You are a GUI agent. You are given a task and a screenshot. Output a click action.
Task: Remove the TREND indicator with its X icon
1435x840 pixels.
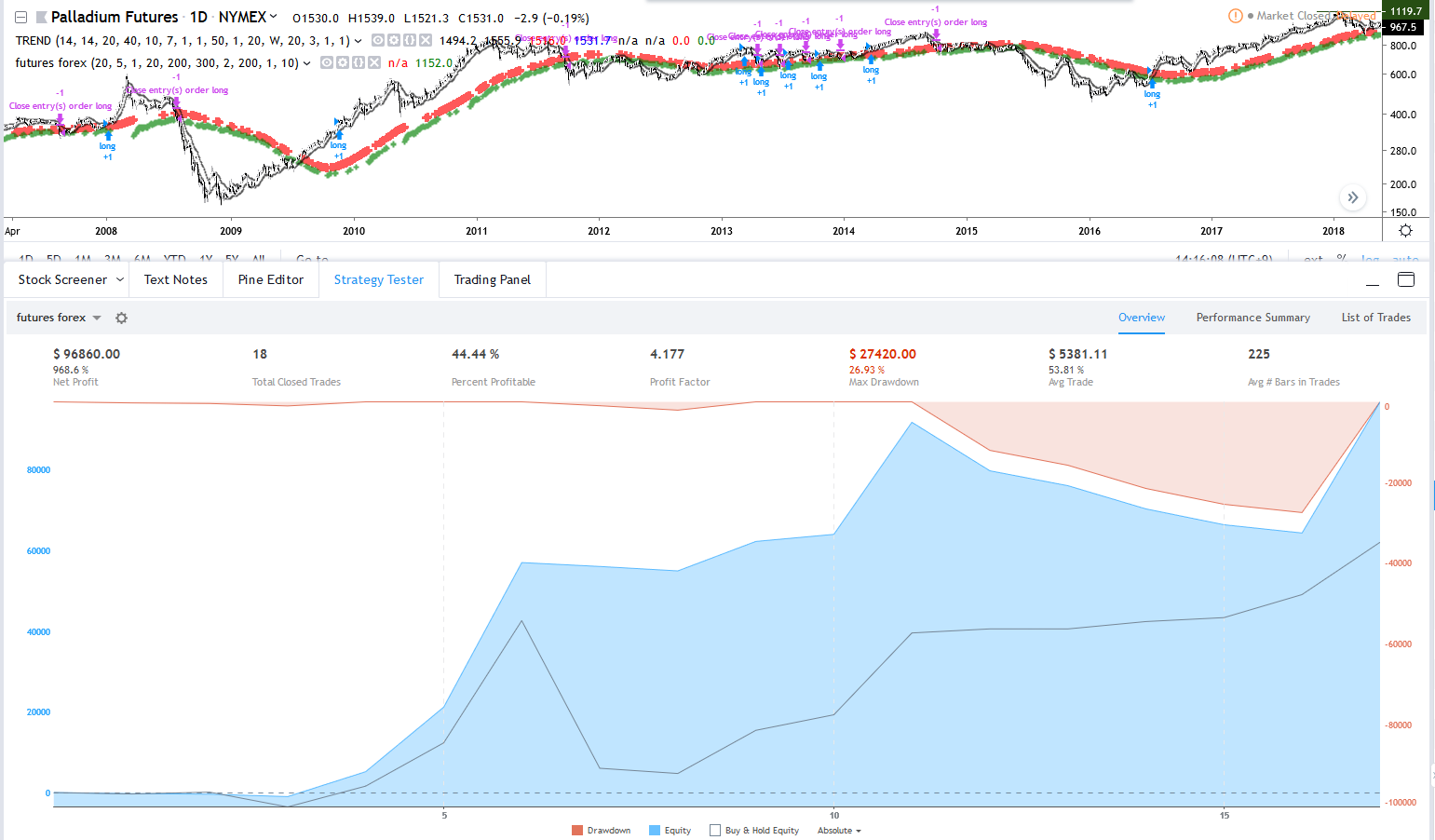click(425, 40)
